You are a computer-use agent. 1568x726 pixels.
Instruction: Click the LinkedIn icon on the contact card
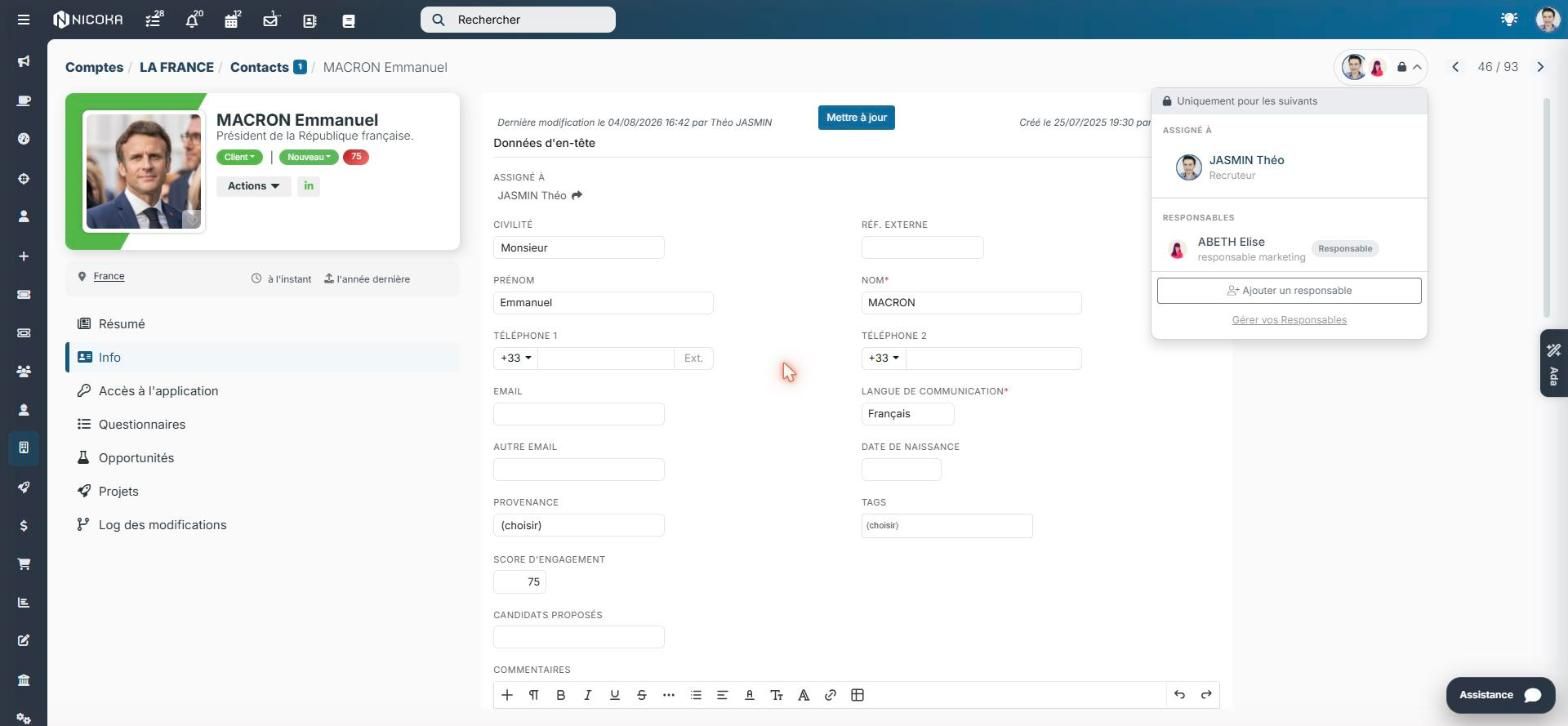click(308, 186)
